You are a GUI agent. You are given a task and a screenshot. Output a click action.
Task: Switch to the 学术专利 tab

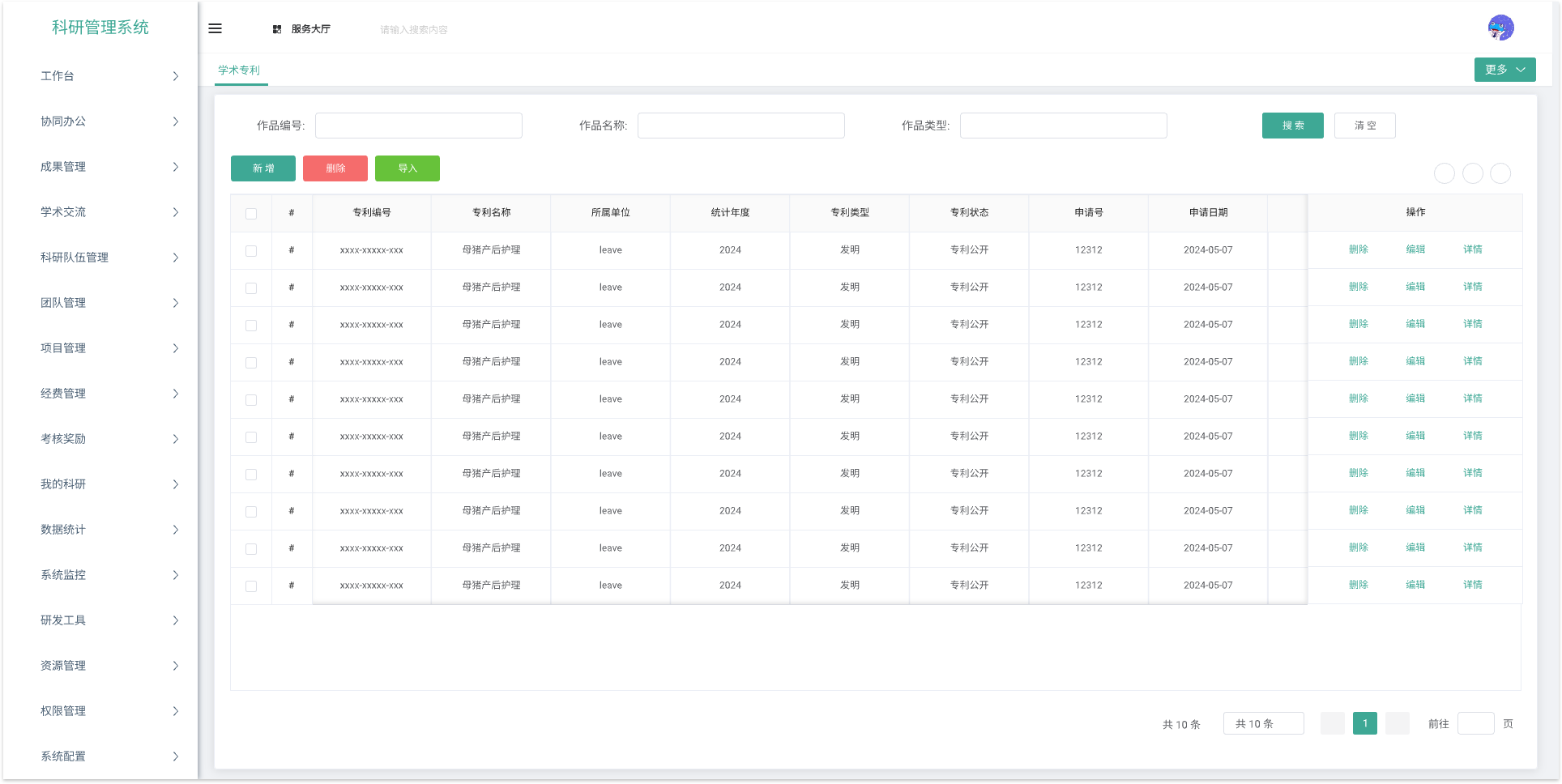tap(239, 70)
